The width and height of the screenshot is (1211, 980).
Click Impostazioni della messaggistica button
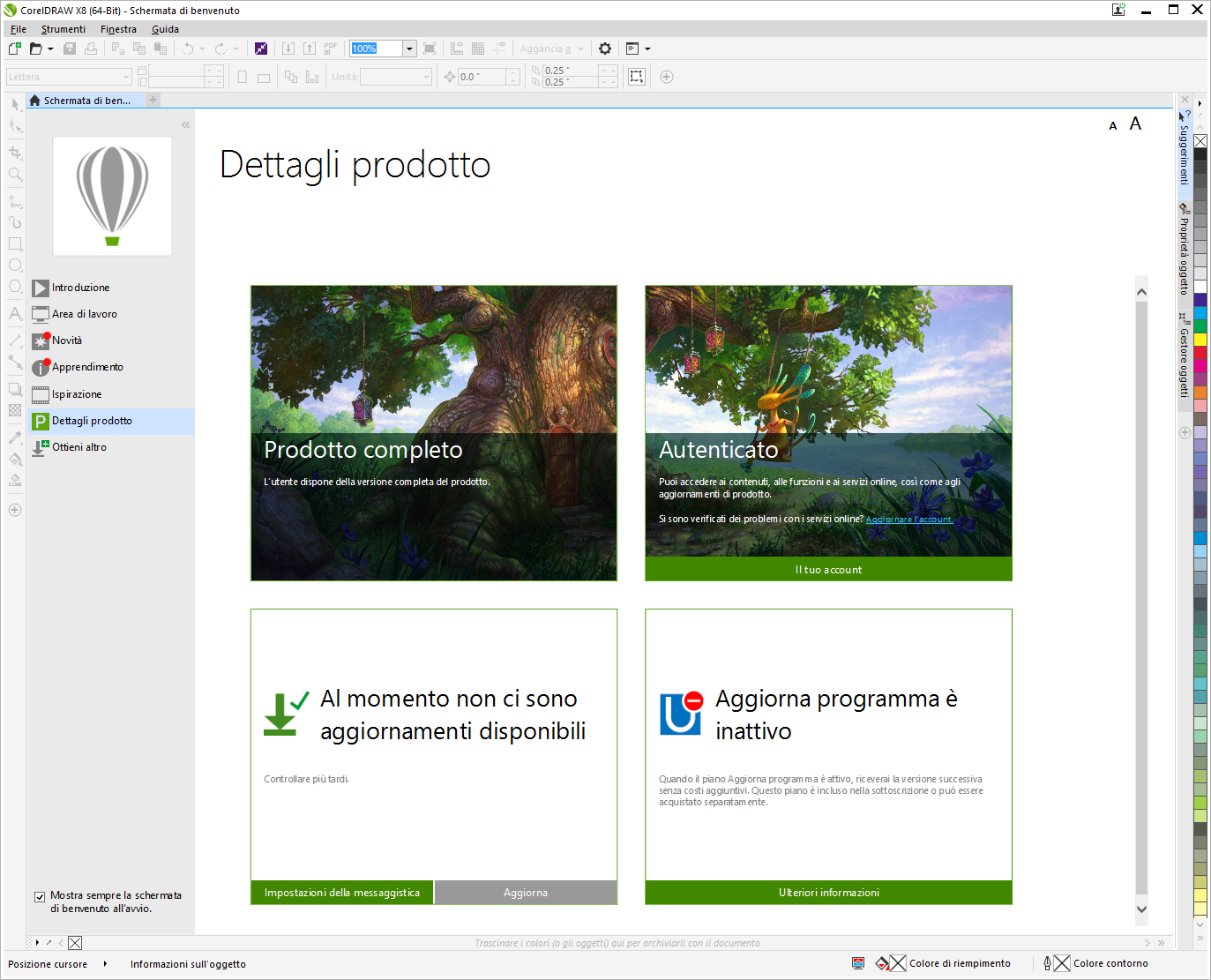342,893
